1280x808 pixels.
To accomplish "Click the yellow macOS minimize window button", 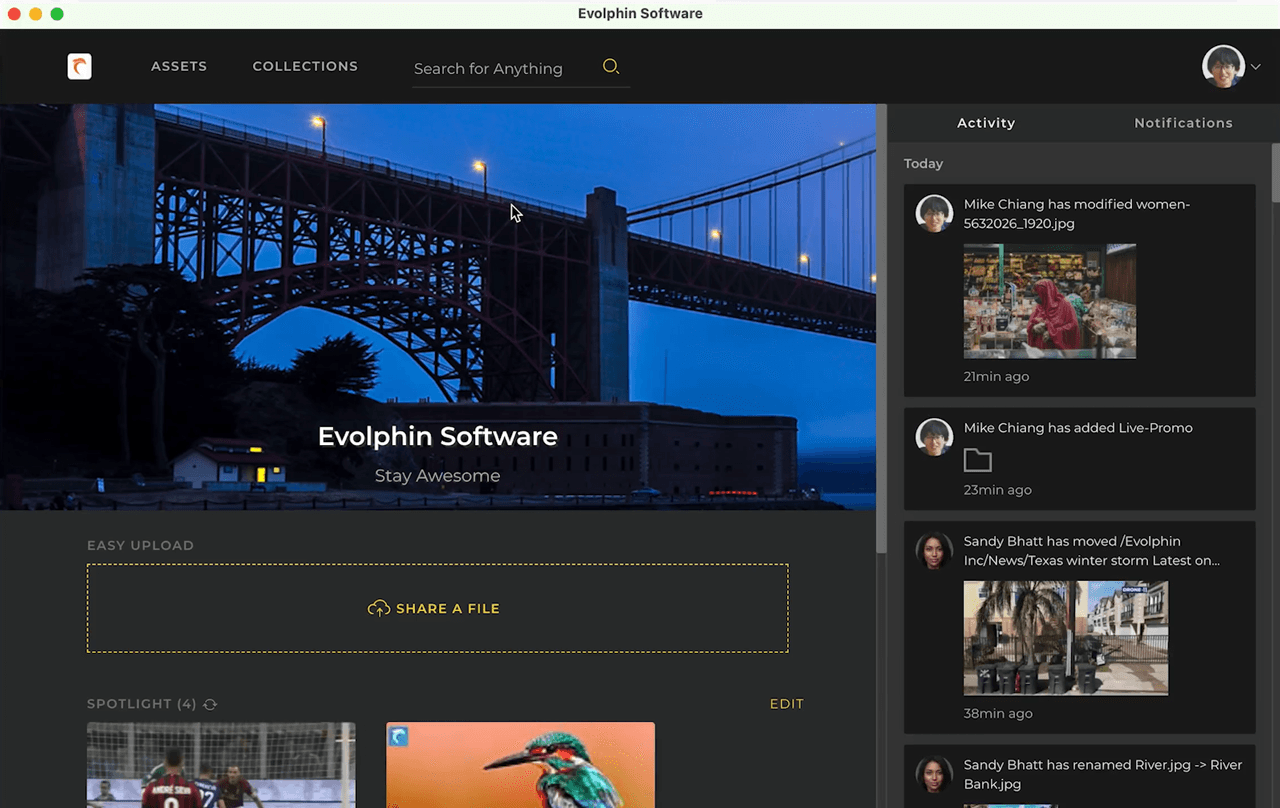I will [36, 14].
